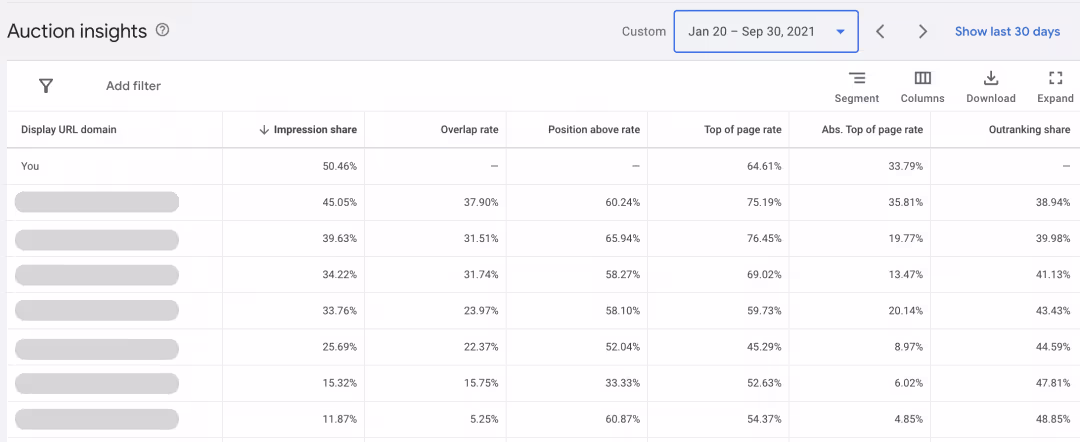
Task: Sort by Impression share column
Action: tap(309, 129)
